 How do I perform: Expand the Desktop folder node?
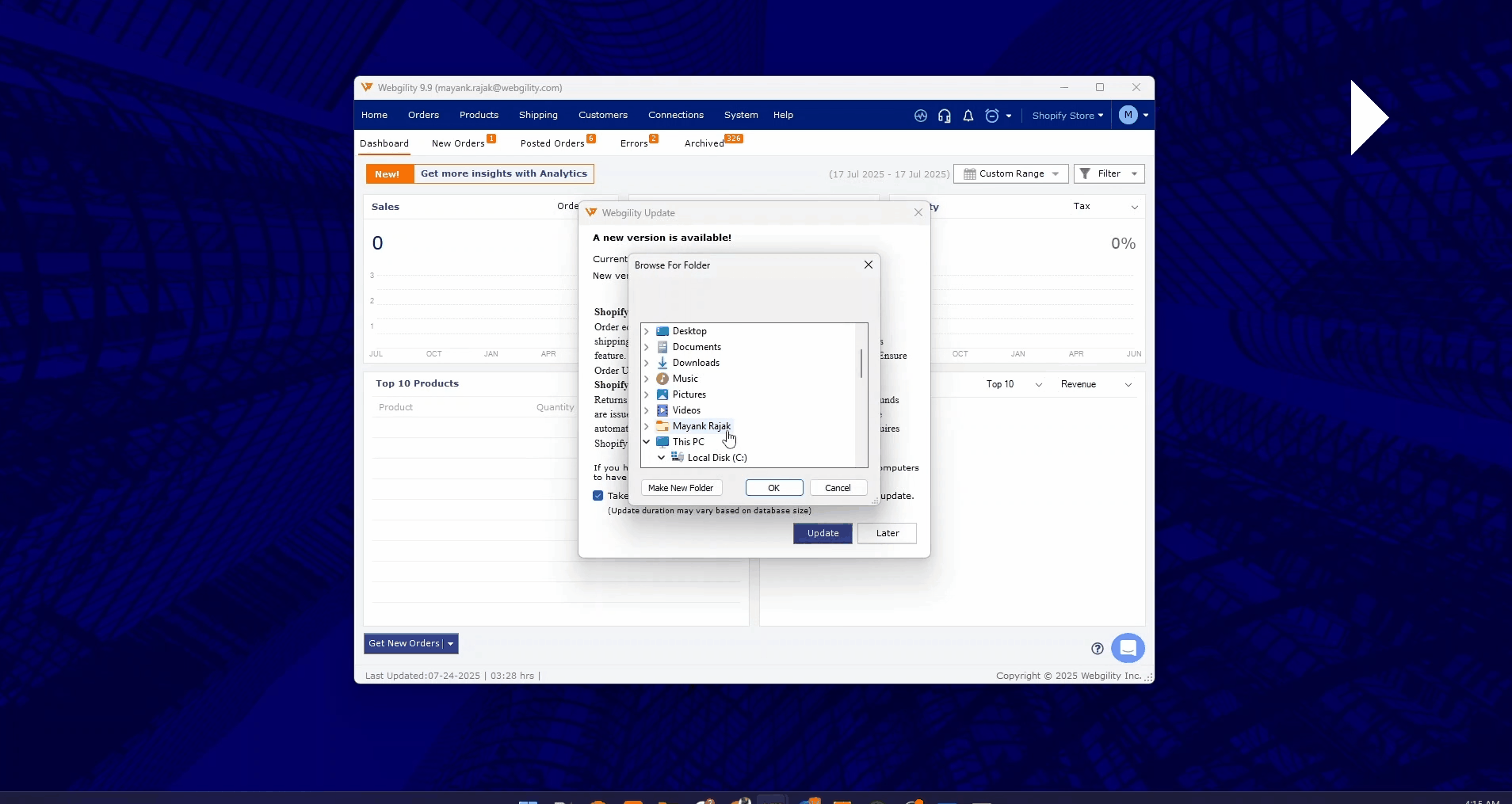[x=647, y=331]
